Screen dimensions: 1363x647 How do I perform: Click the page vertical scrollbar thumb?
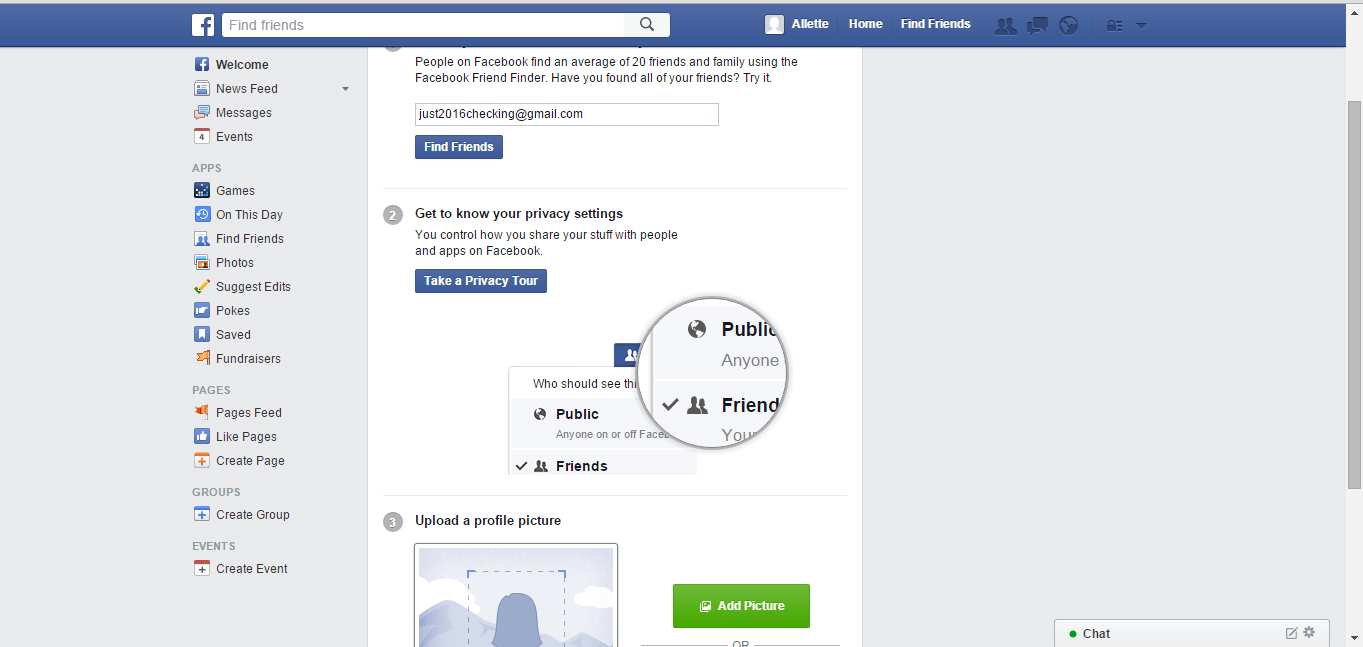point(1354,294)
